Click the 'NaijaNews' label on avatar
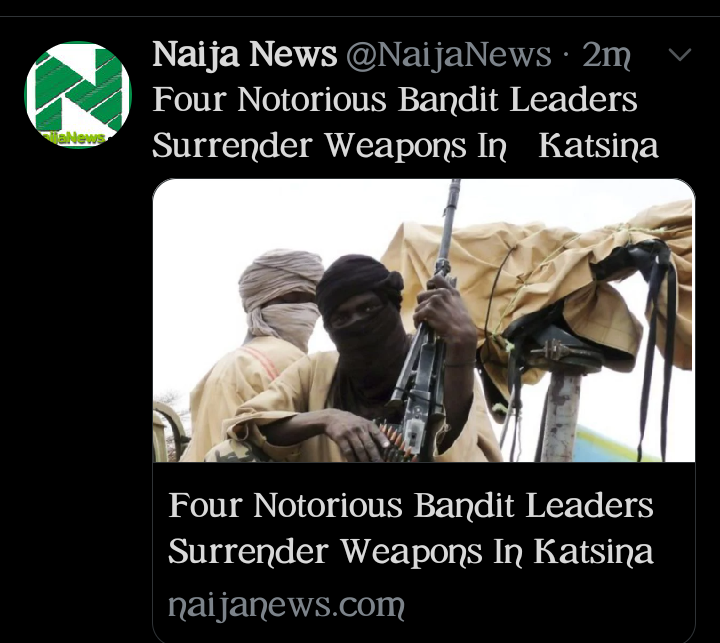 point(73,137)
